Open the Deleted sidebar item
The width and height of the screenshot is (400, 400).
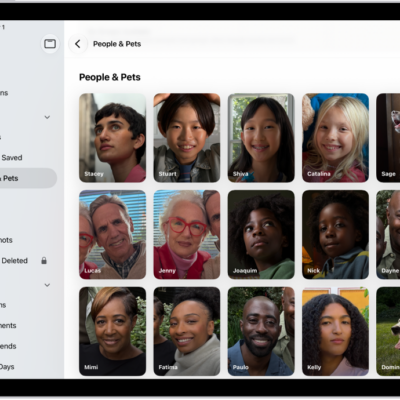(14, 261)
